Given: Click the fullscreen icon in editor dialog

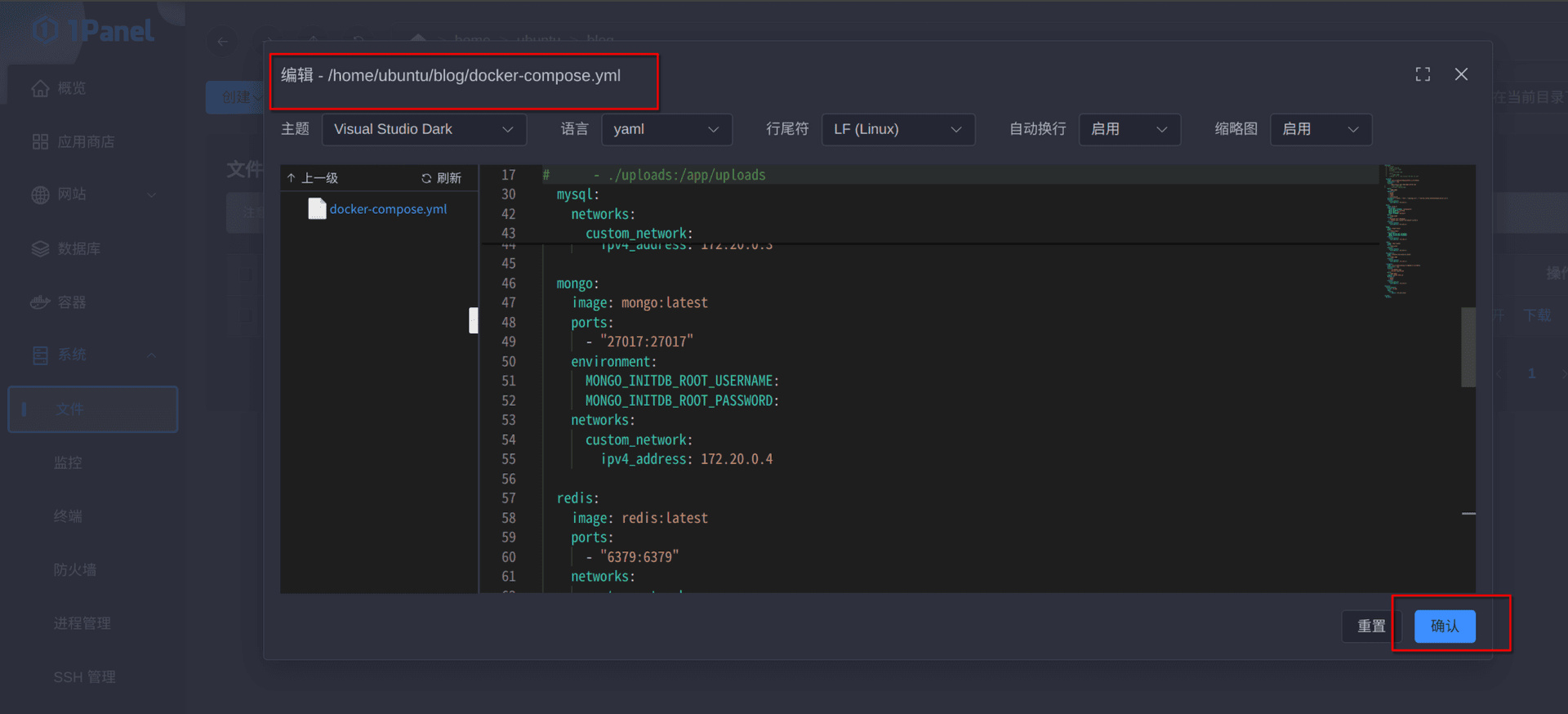Looking at the screenshot, I should (1423, 74).
